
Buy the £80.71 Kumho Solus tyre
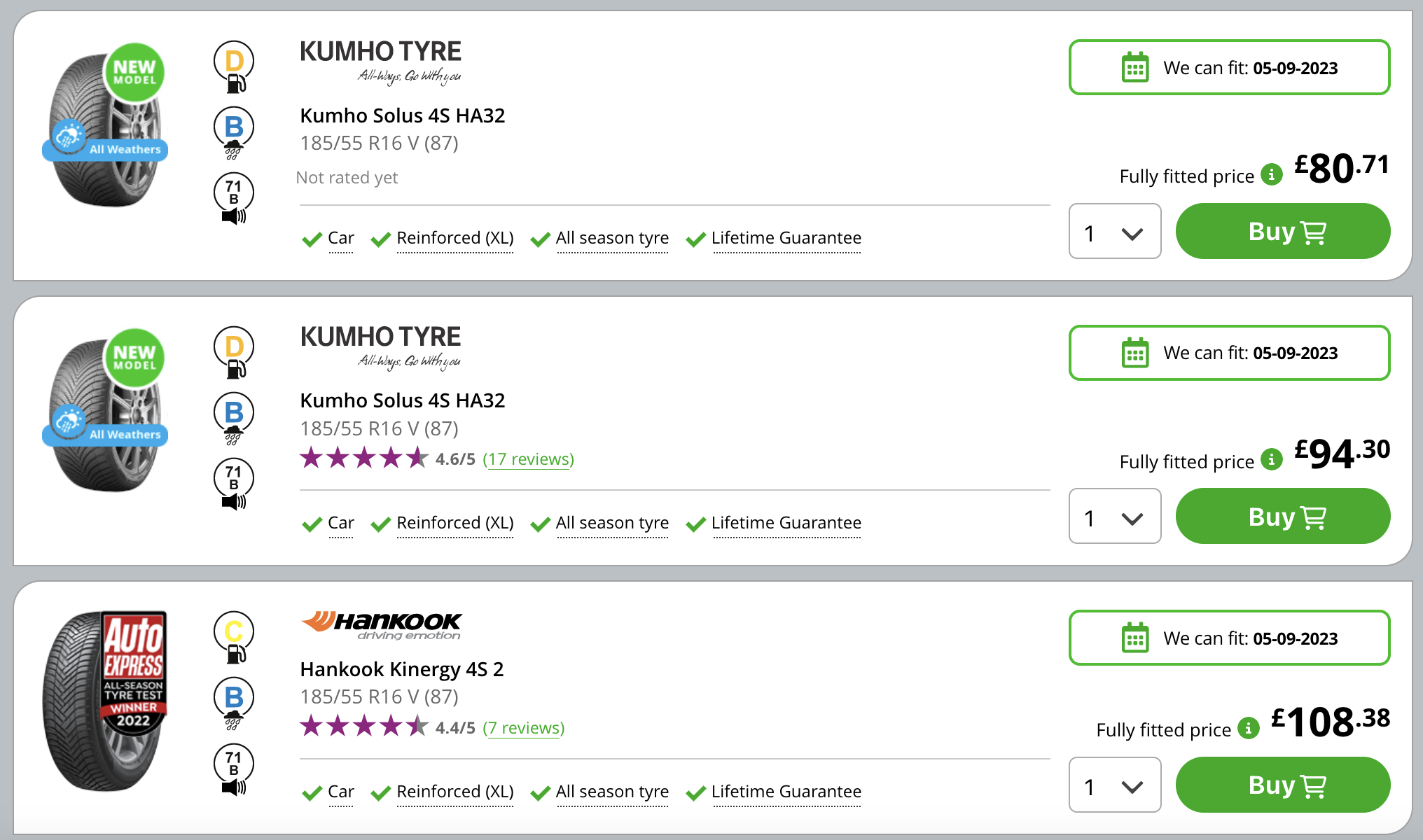tap(1282, 232)
